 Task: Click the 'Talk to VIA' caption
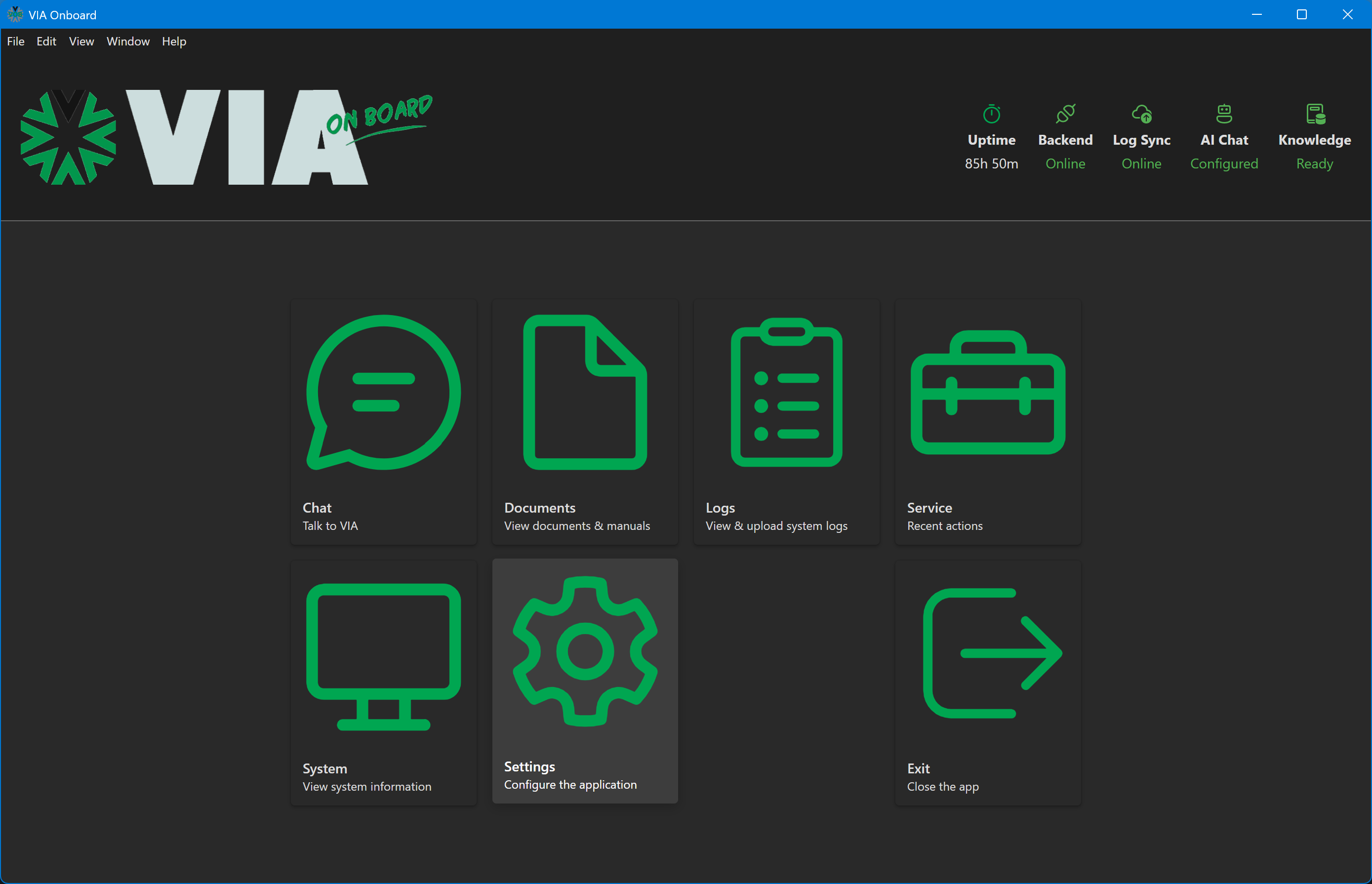330,526
